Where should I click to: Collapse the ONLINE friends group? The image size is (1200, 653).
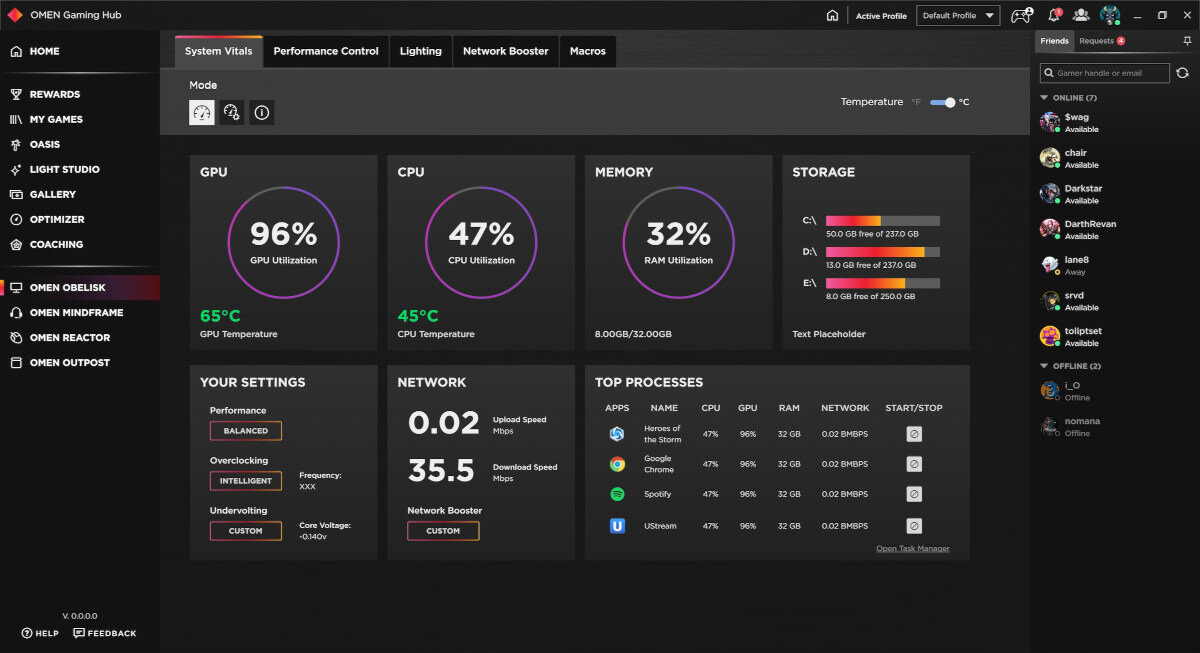point(1045,98)
